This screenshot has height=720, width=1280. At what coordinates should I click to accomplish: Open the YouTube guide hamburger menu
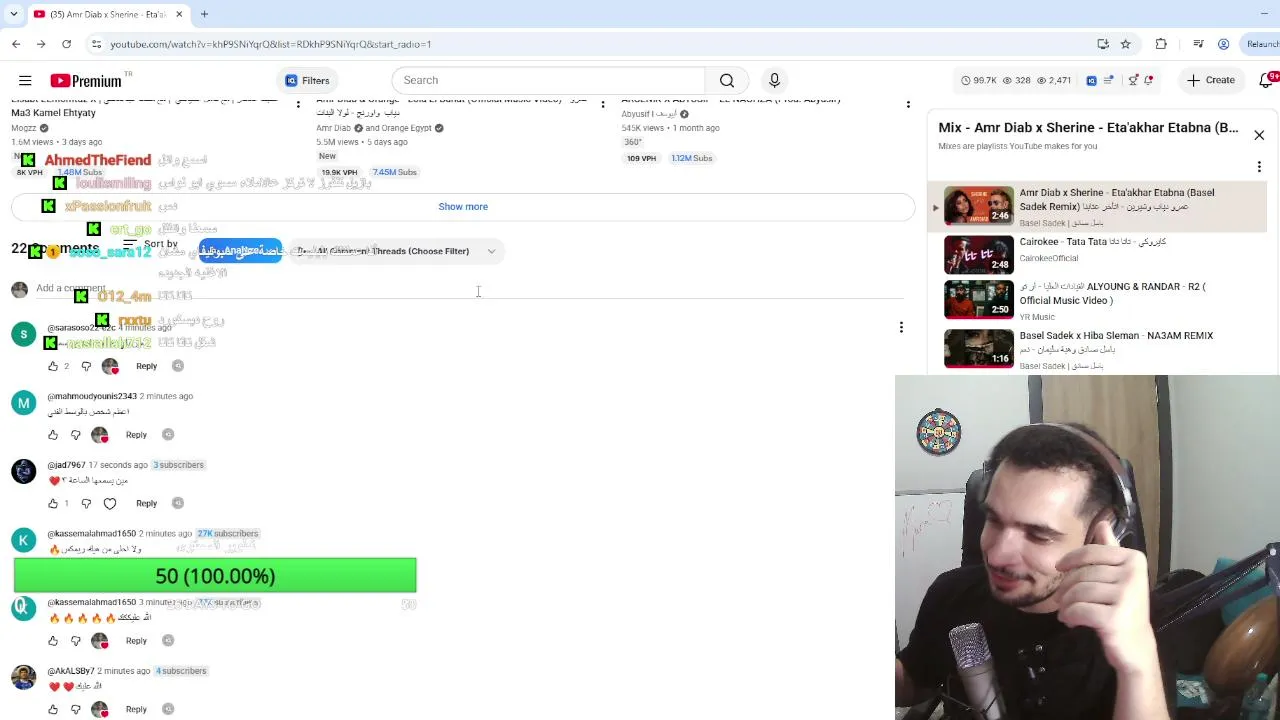pos(25,80)
